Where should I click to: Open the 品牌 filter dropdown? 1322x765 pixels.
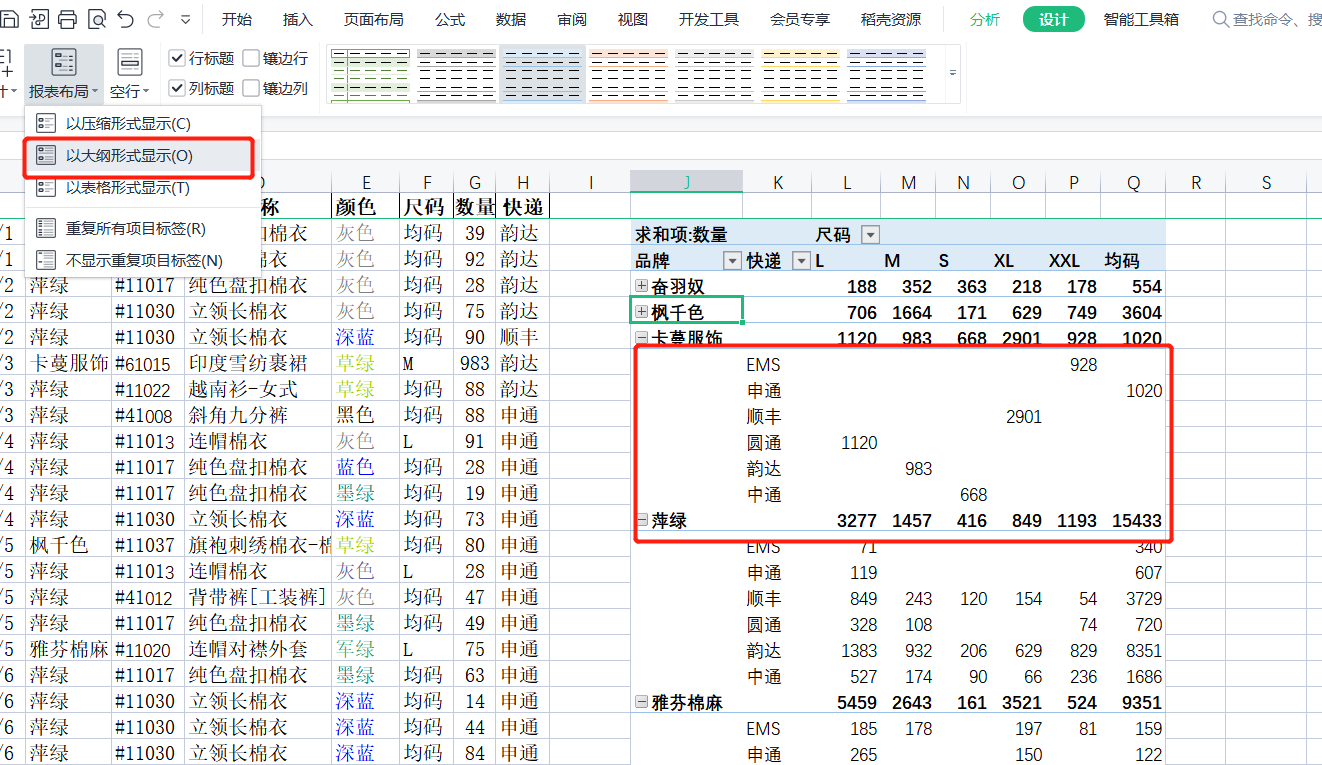732,261
